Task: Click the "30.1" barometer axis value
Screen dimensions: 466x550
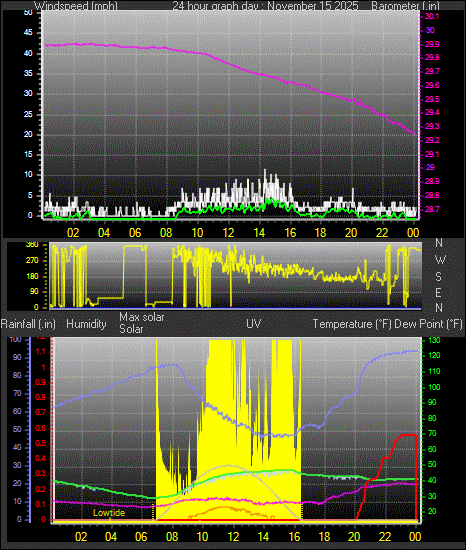Action: 432,16
